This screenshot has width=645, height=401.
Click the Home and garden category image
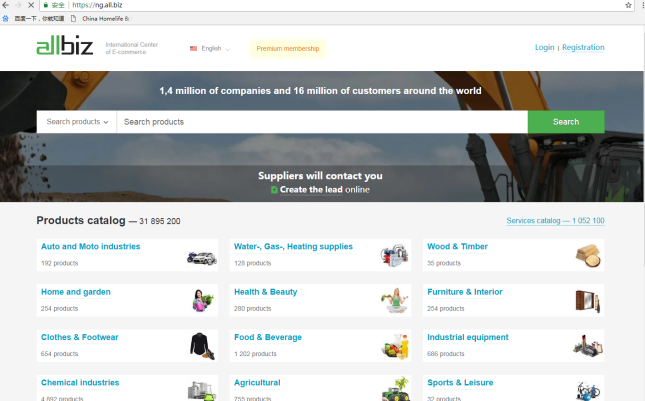tap(202, 300)
